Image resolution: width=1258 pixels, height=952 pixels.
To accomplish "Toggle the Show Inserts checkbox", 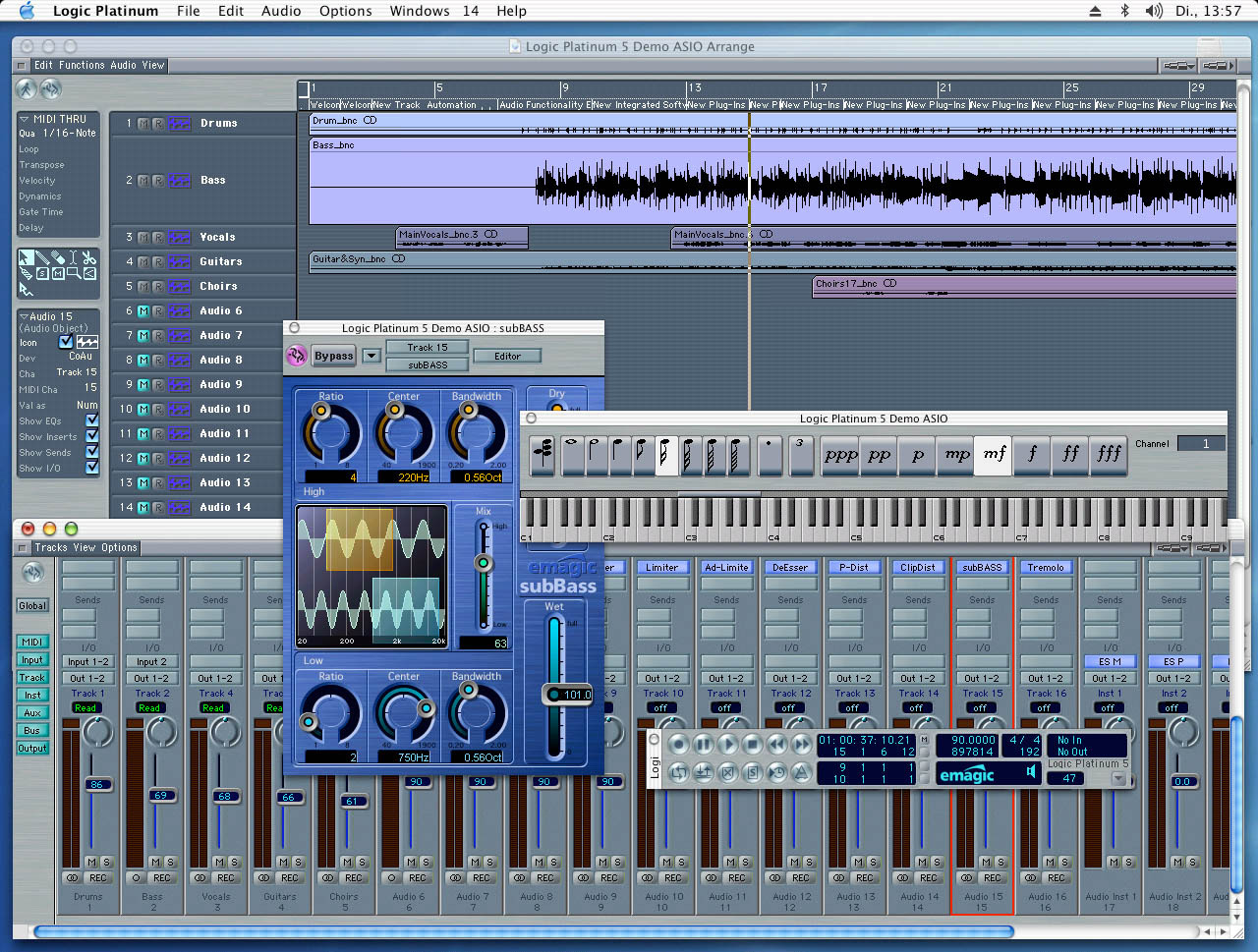I will click(92, 436).
